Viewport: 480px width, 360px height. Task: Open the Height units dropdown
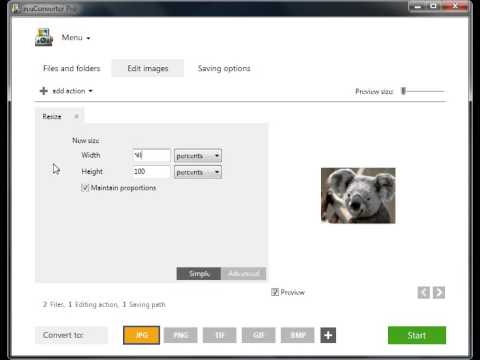click(x=198, y=172)
